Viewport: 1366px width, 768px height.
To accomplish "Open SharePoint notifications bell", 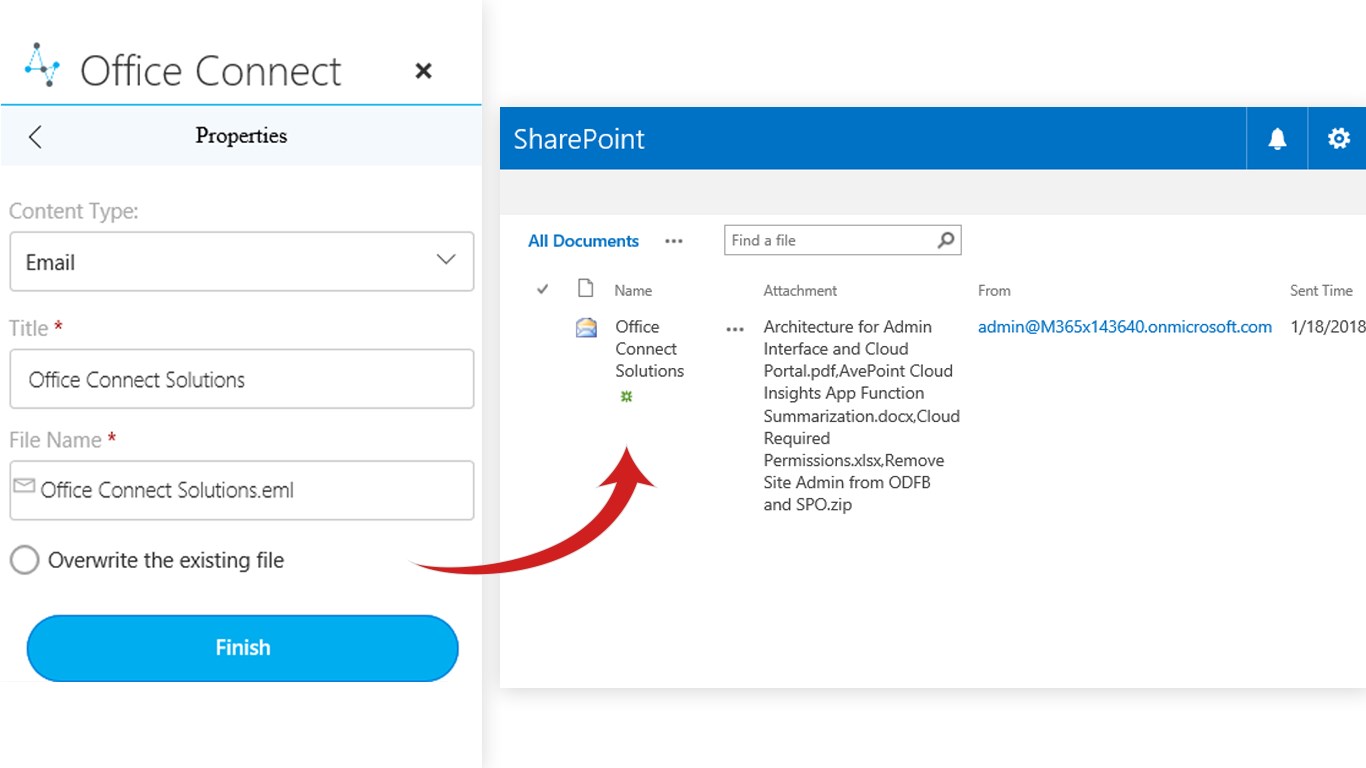I will 1277,139.
